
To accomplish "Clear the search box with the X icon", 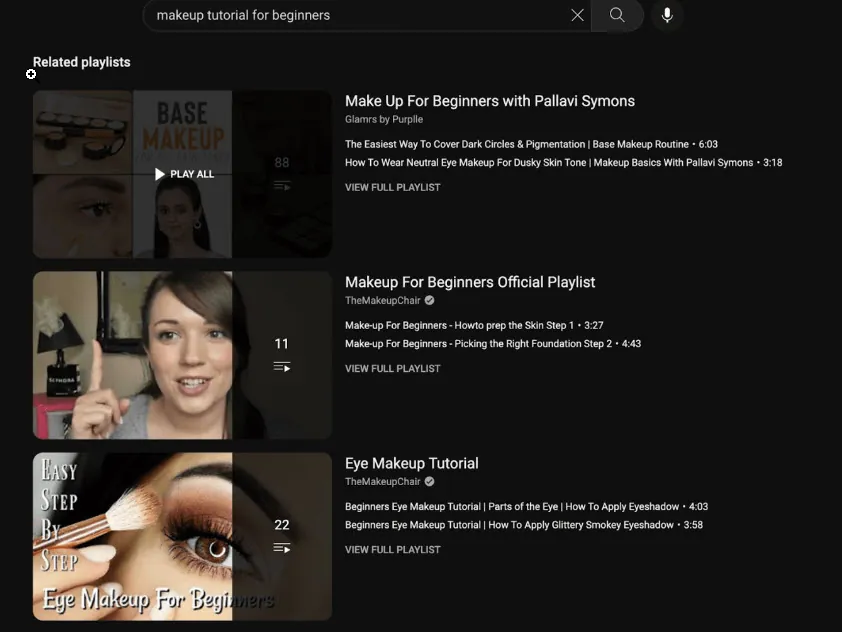I will coord(577,15).
